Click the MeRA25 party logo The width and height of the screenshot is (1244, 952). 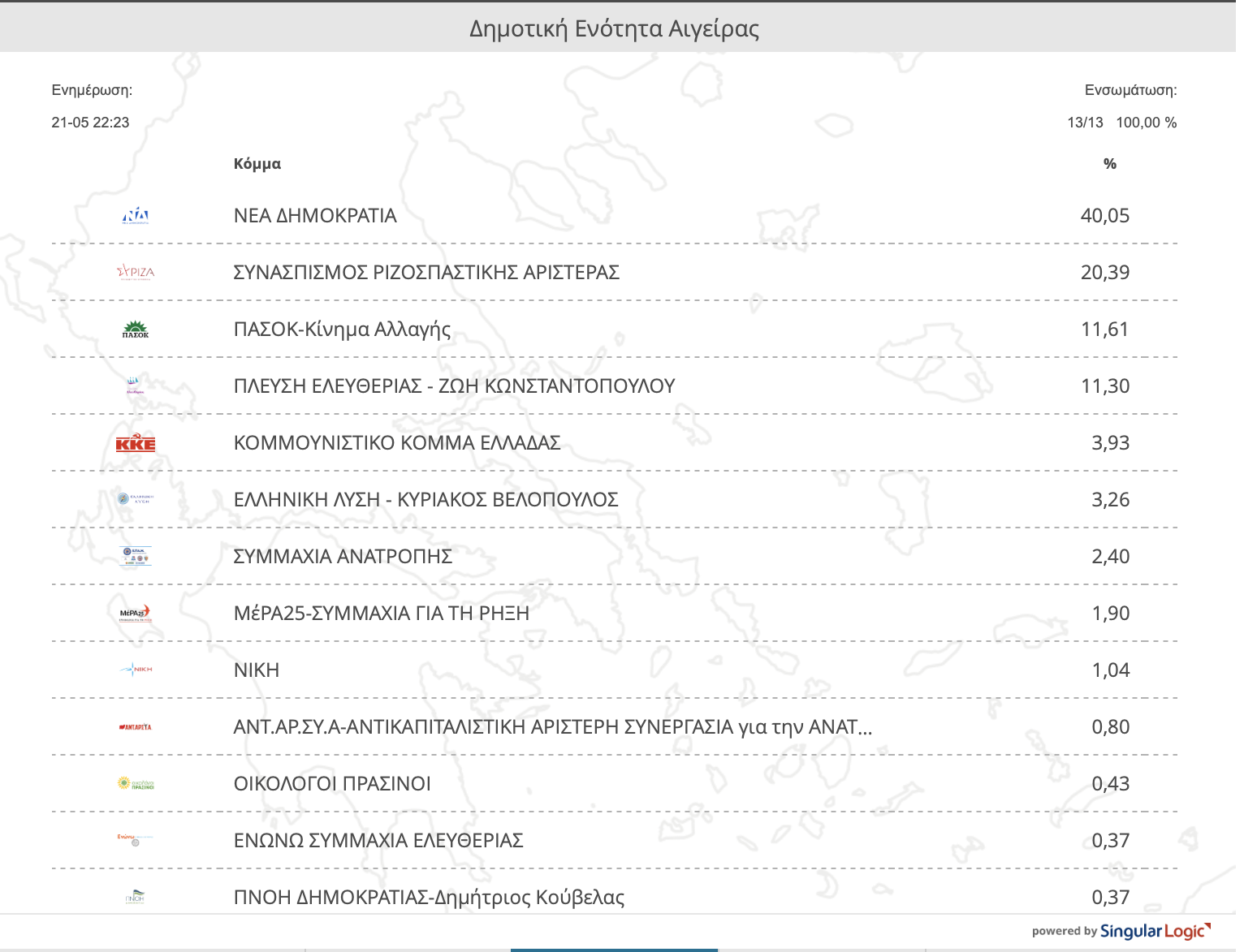point(136,614)
